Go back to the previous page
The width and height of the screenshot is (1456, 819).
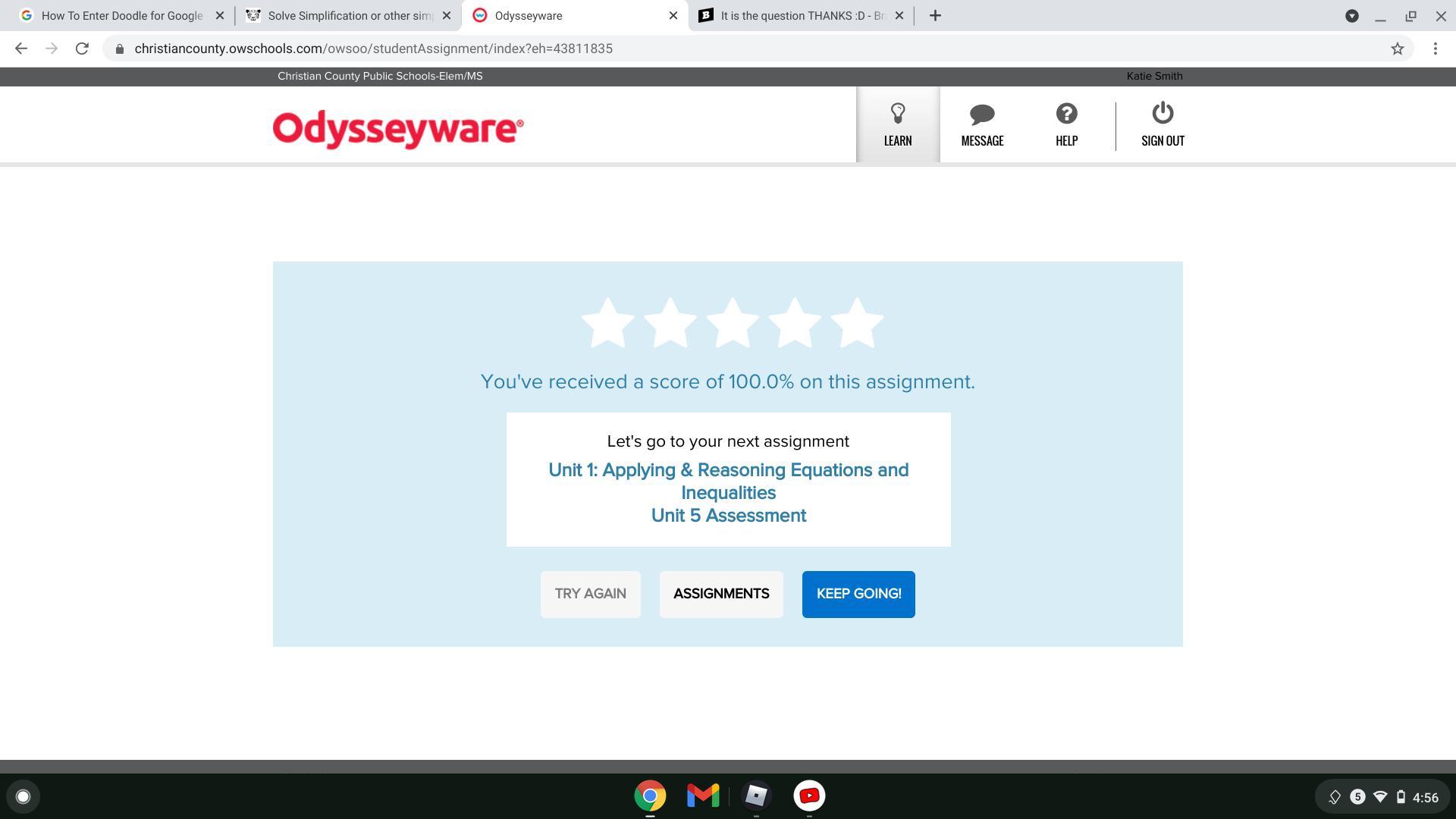click(21, 49)
